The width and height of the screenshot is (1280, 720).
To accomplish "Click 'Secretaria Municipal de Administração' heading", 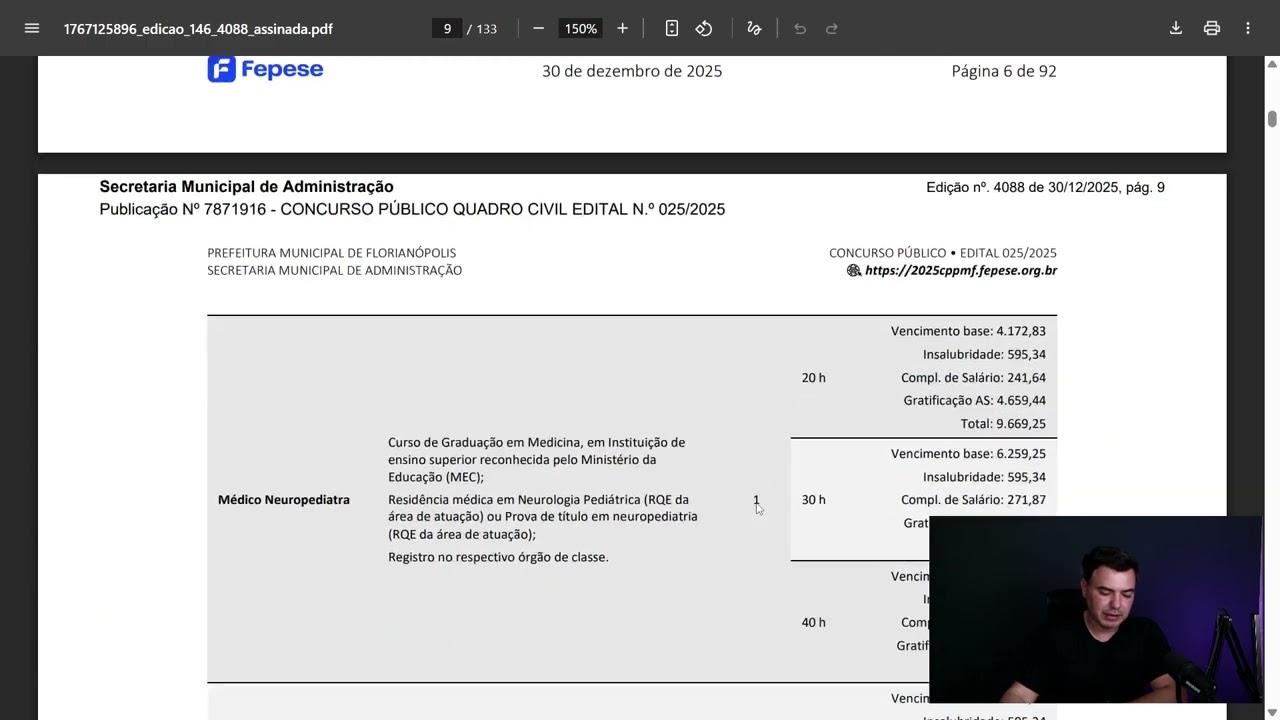I will pos(246,187).
